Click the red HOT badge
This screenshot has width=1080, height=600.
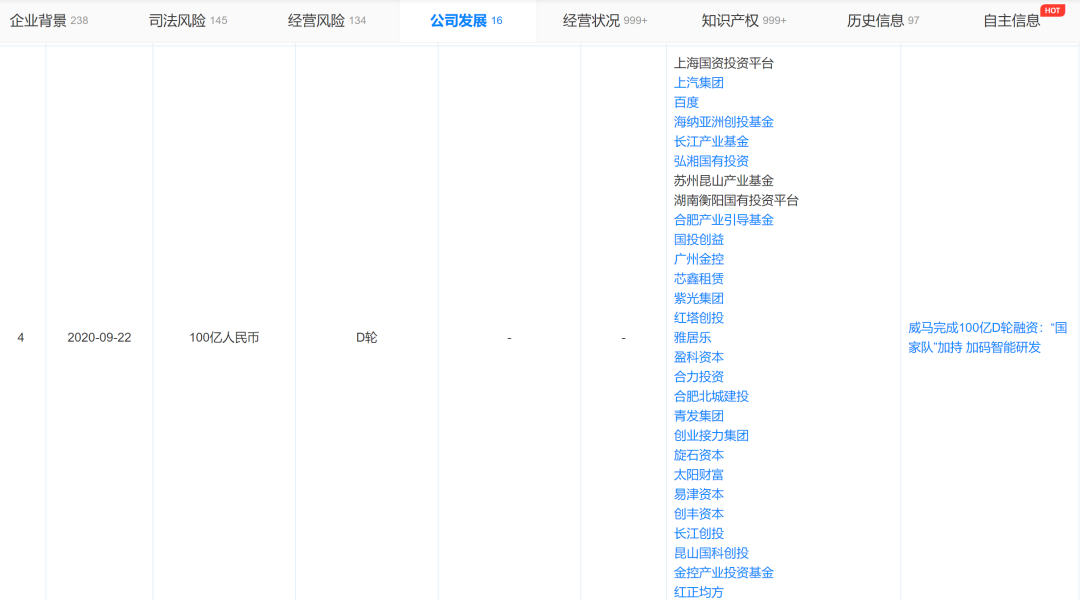click(x=1052, y=10)
